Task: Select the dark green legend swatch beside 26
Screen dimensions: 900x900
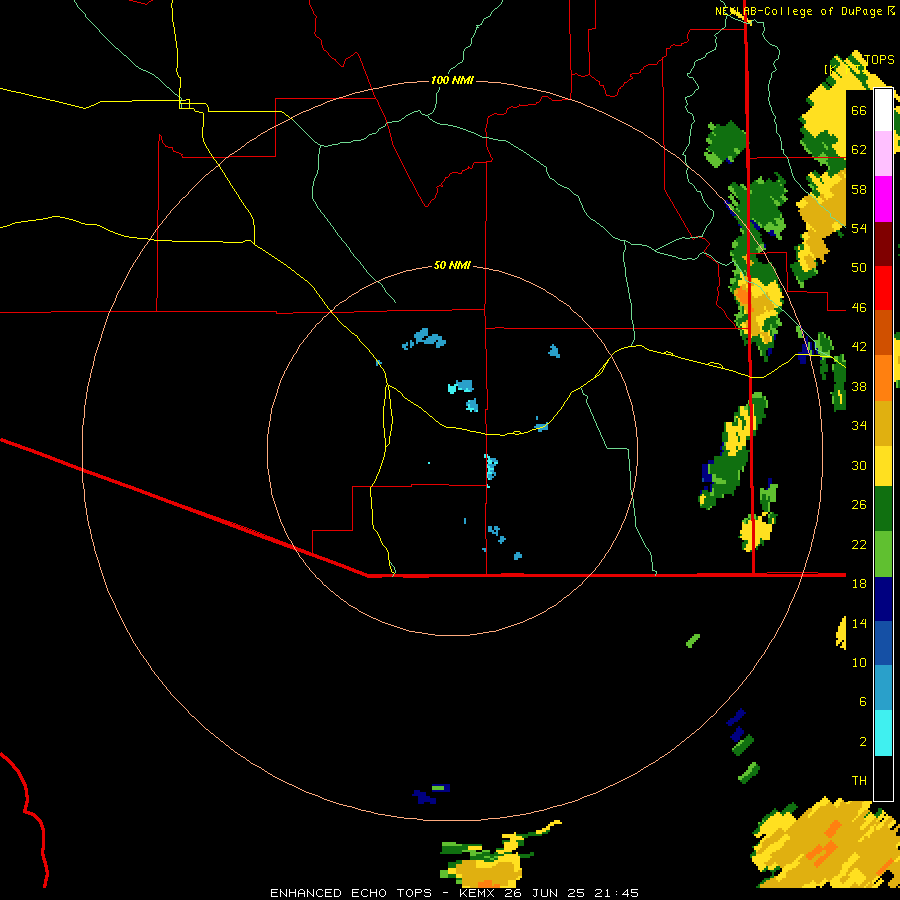Action: tap(883, 509)
